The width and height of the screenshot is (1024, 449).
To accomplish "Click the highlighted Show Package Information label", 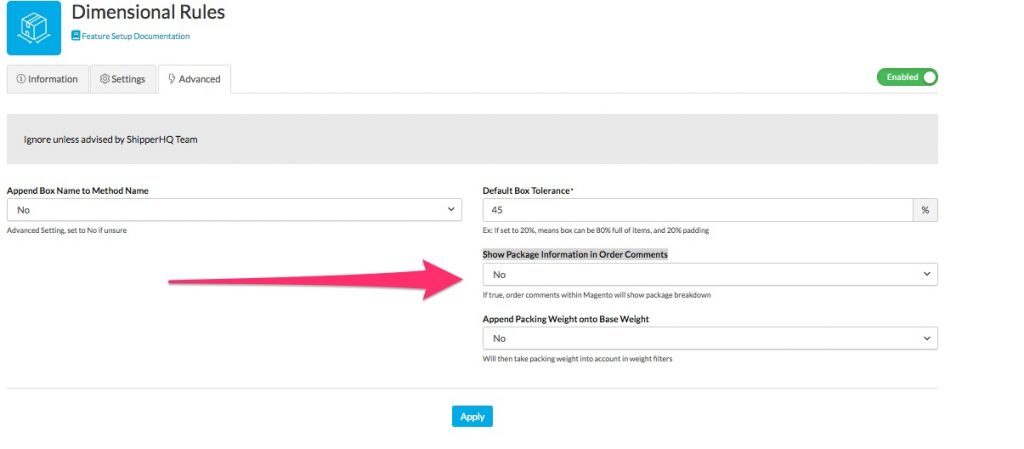I will pos(575,254).
